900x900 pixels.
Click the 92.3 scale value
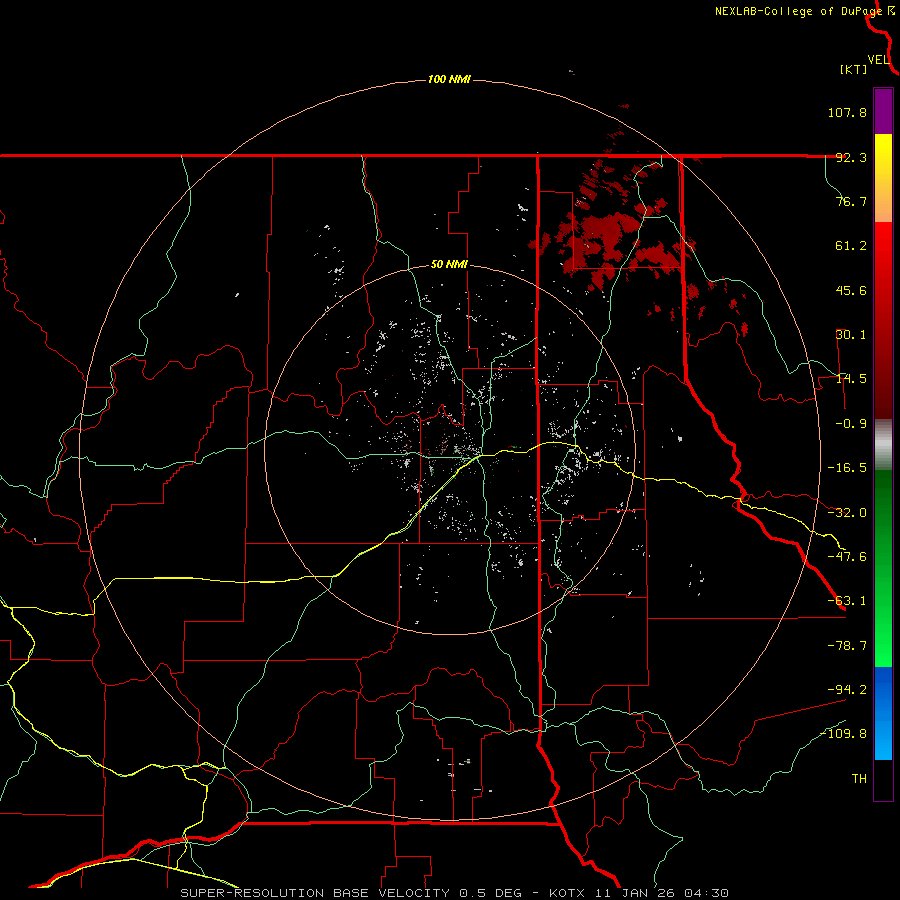coord(851,157)
